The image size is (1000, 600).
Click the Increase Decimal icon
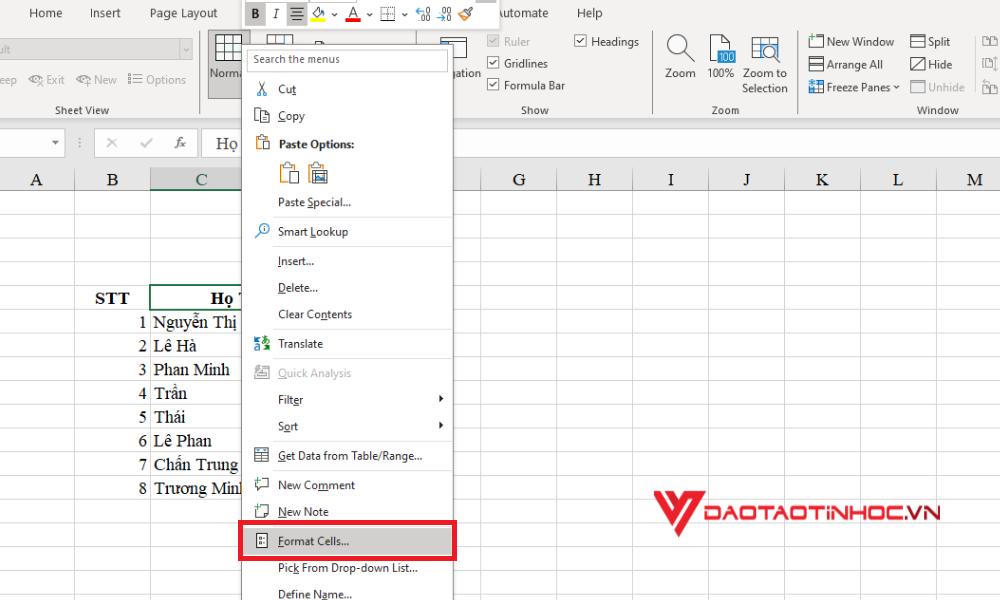(x=421, y=13)
